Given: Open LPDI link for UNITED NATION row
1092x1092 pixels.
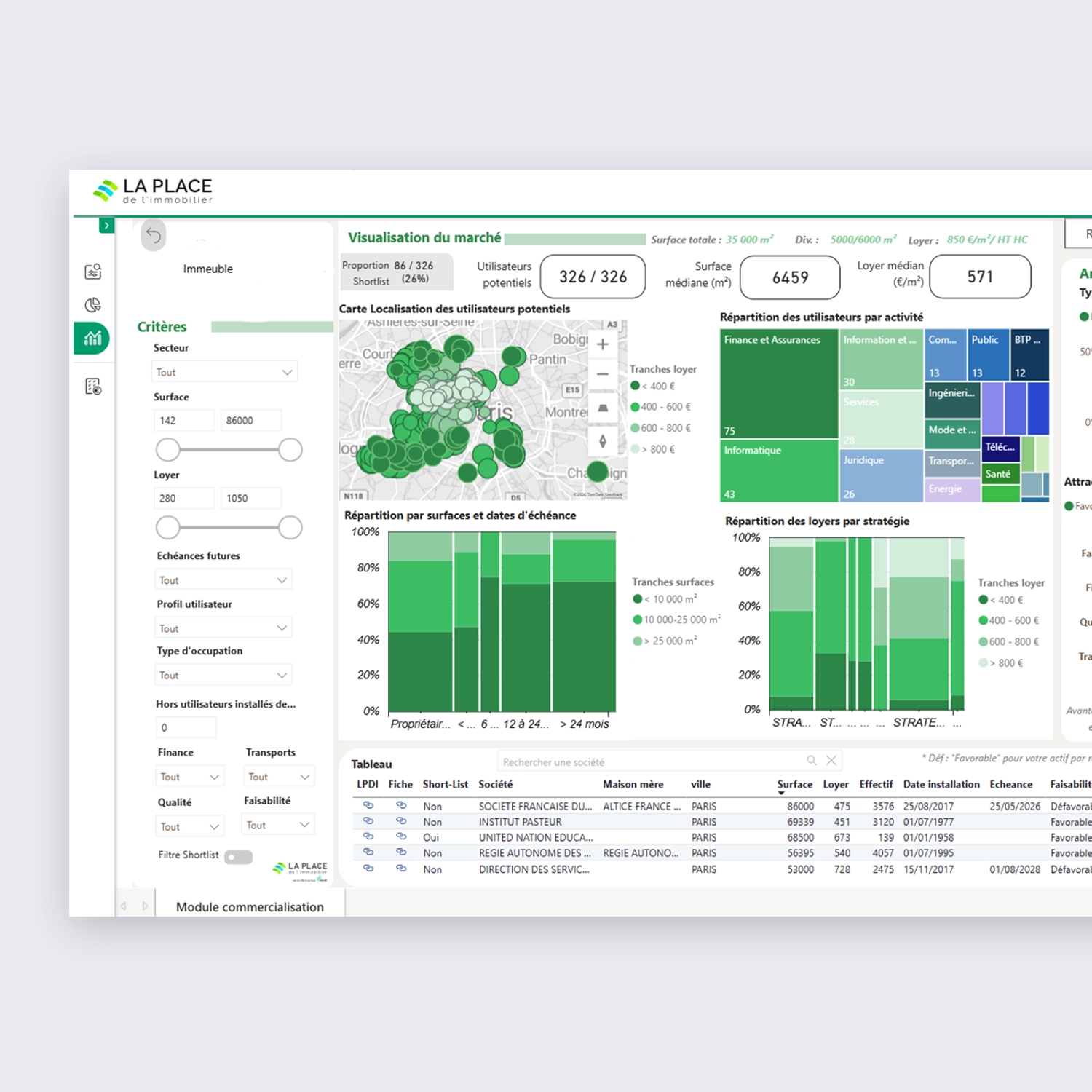Looking at the screenshot, I should (x=368, y=836).
